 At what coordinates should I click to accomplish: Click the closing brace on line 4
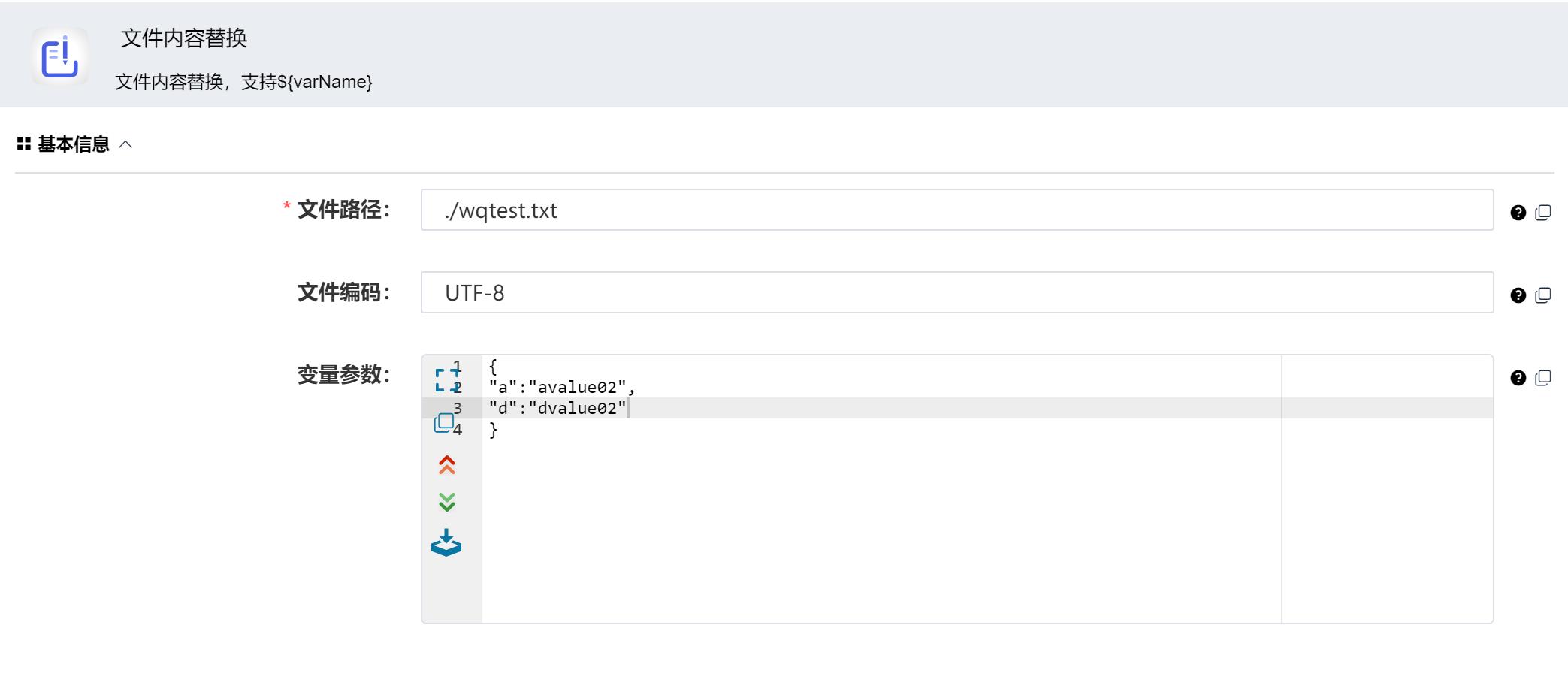tap(494, 430)
